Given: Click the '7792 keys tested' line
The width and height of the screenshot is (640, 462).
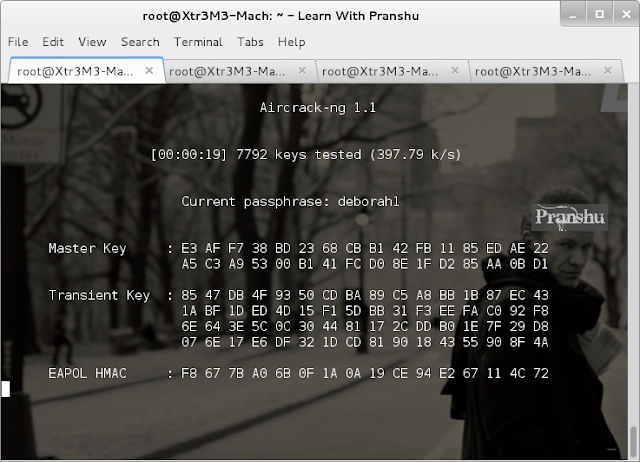Looking at the screenshot, I should point(306,154).
